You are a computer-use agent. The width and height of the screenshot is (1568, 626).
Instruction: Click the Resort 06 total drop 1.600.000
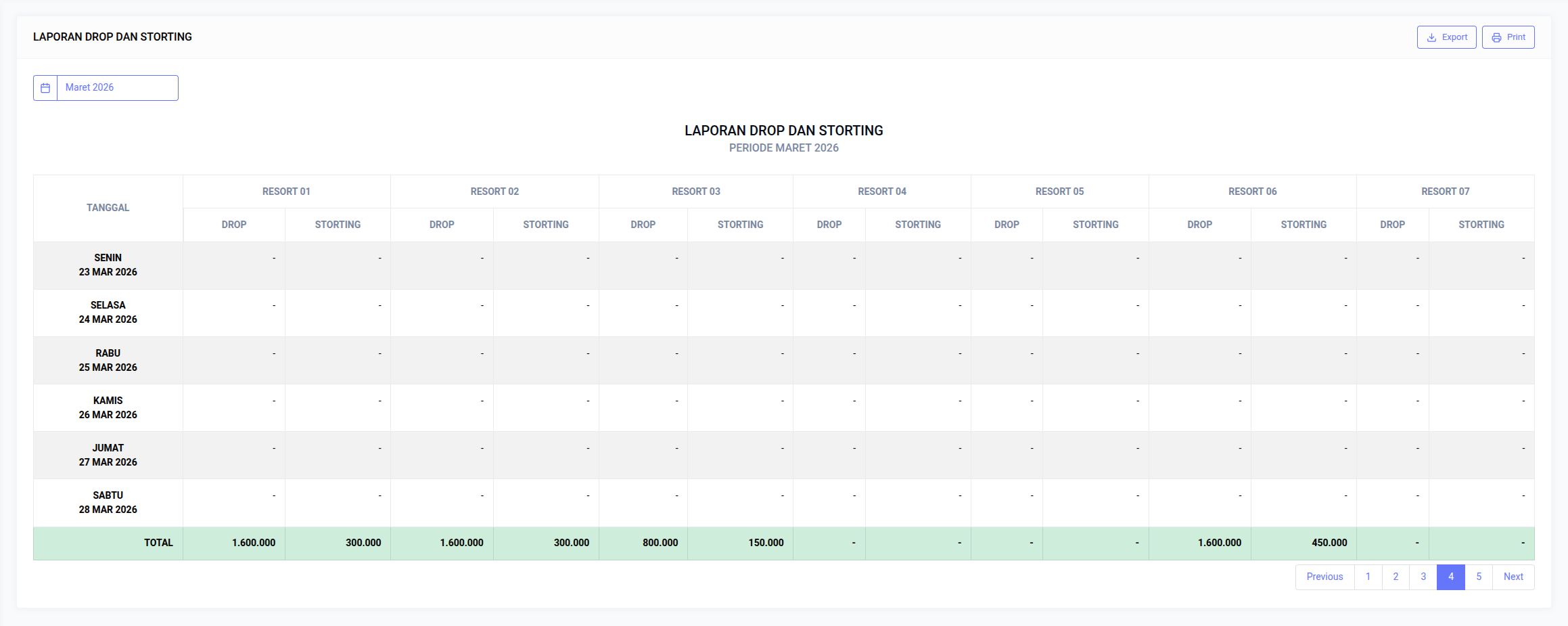point(1219,543)
